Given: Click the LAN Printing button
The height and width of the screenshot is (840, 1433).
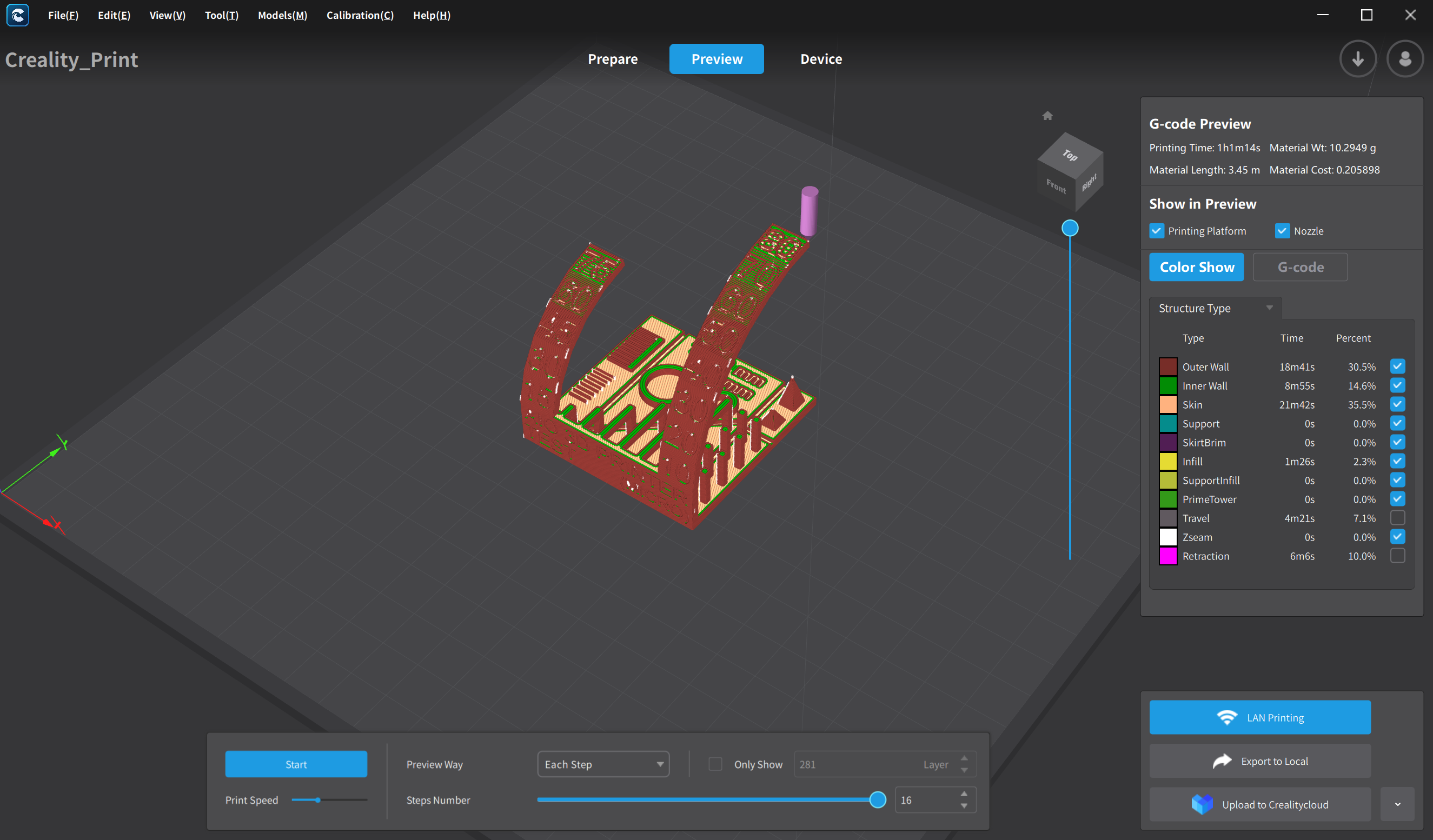Looking at the screenshot, I should (x=1259, y=717).
